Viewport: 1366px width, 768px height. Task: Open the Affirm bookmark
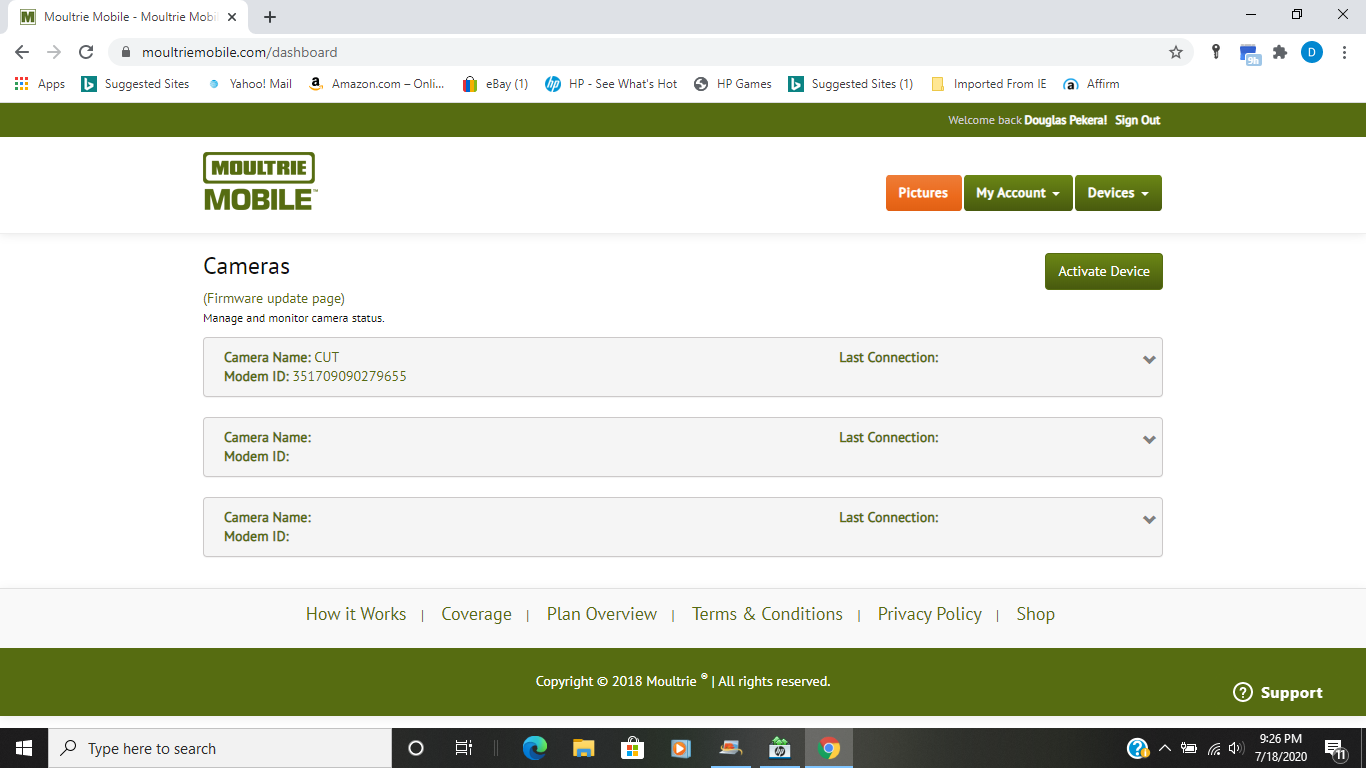[x=1091, y=84]
